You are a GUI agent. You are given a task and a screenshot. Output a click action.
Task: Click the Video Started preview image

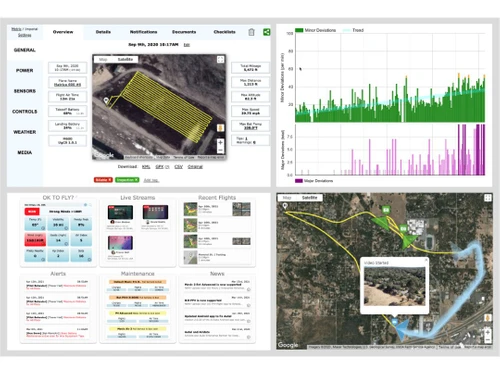395,286
